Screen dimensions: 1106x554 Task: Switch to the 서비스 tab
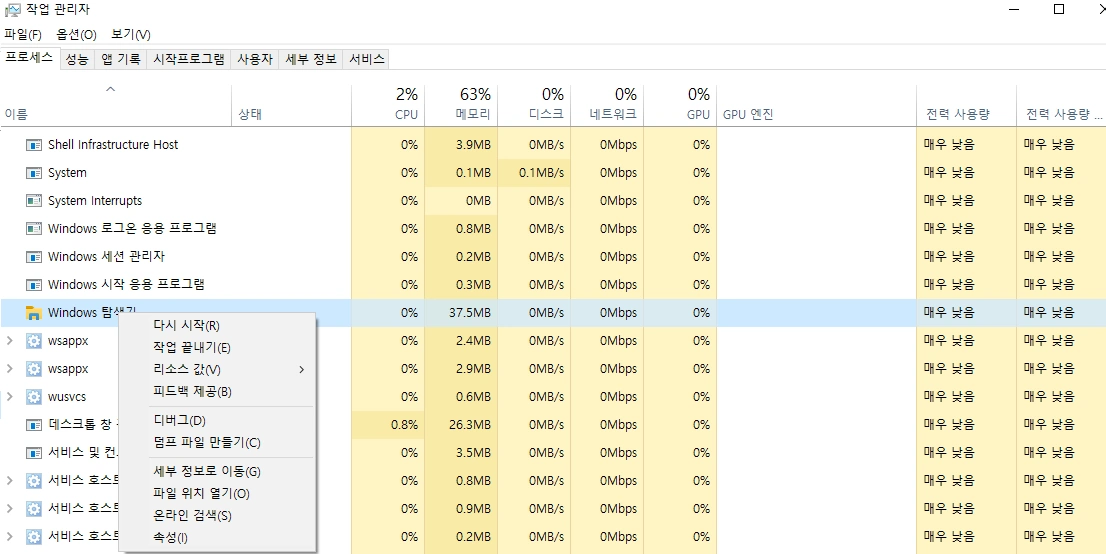tap(367, 59)
